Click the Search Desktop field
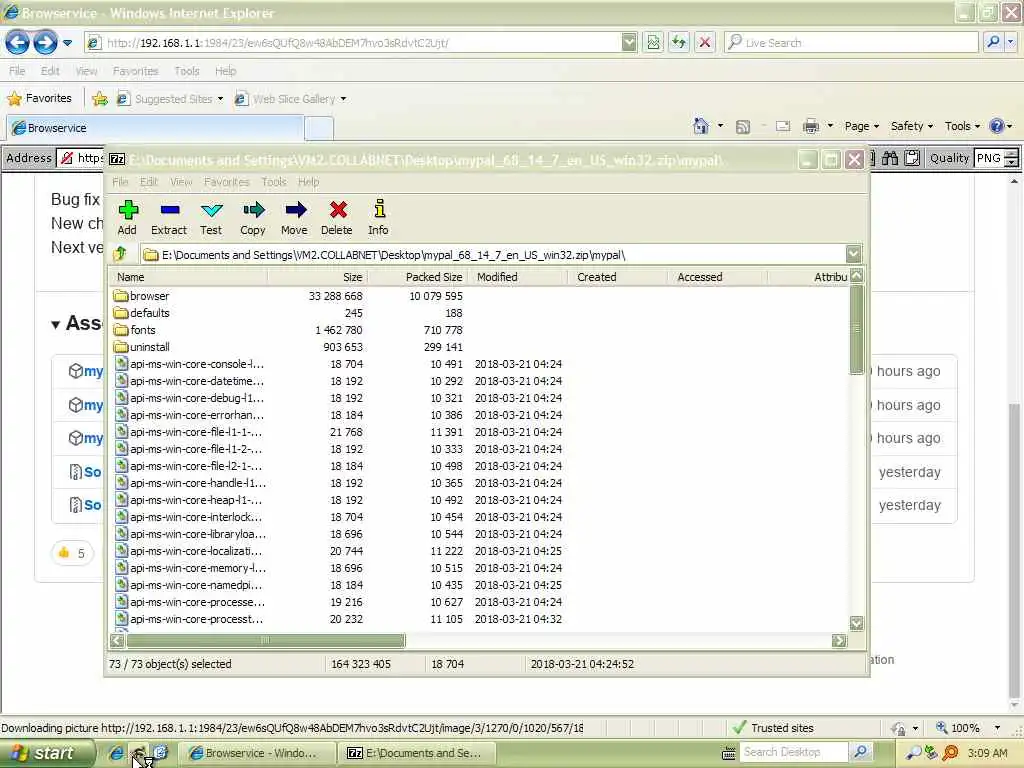This screenshot has height=768, width=1024. click(794, 752)
